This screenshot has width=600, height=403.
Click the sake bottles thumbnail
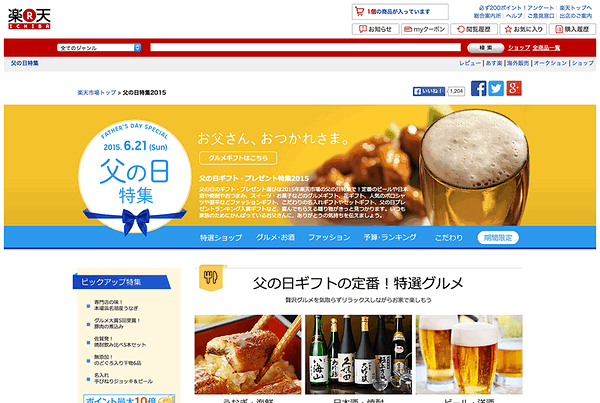pos(358,354)
